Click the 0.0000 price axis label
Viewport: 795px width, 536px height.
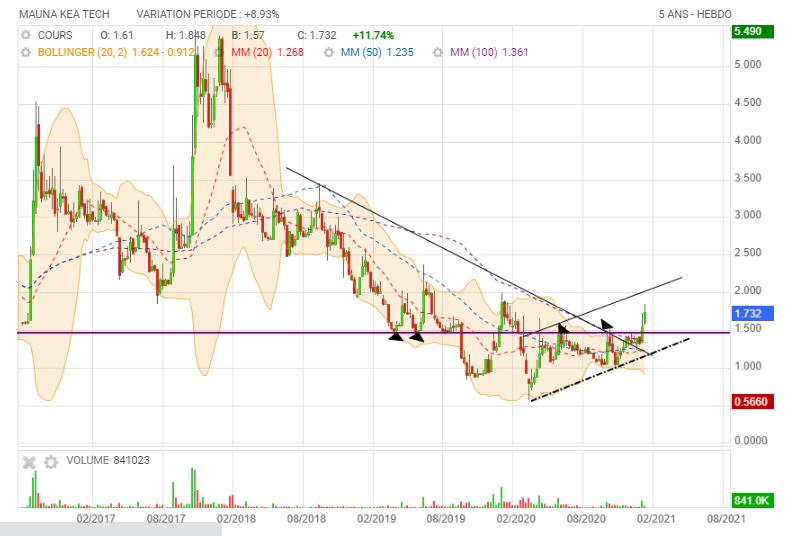click(x=751, y=441)
